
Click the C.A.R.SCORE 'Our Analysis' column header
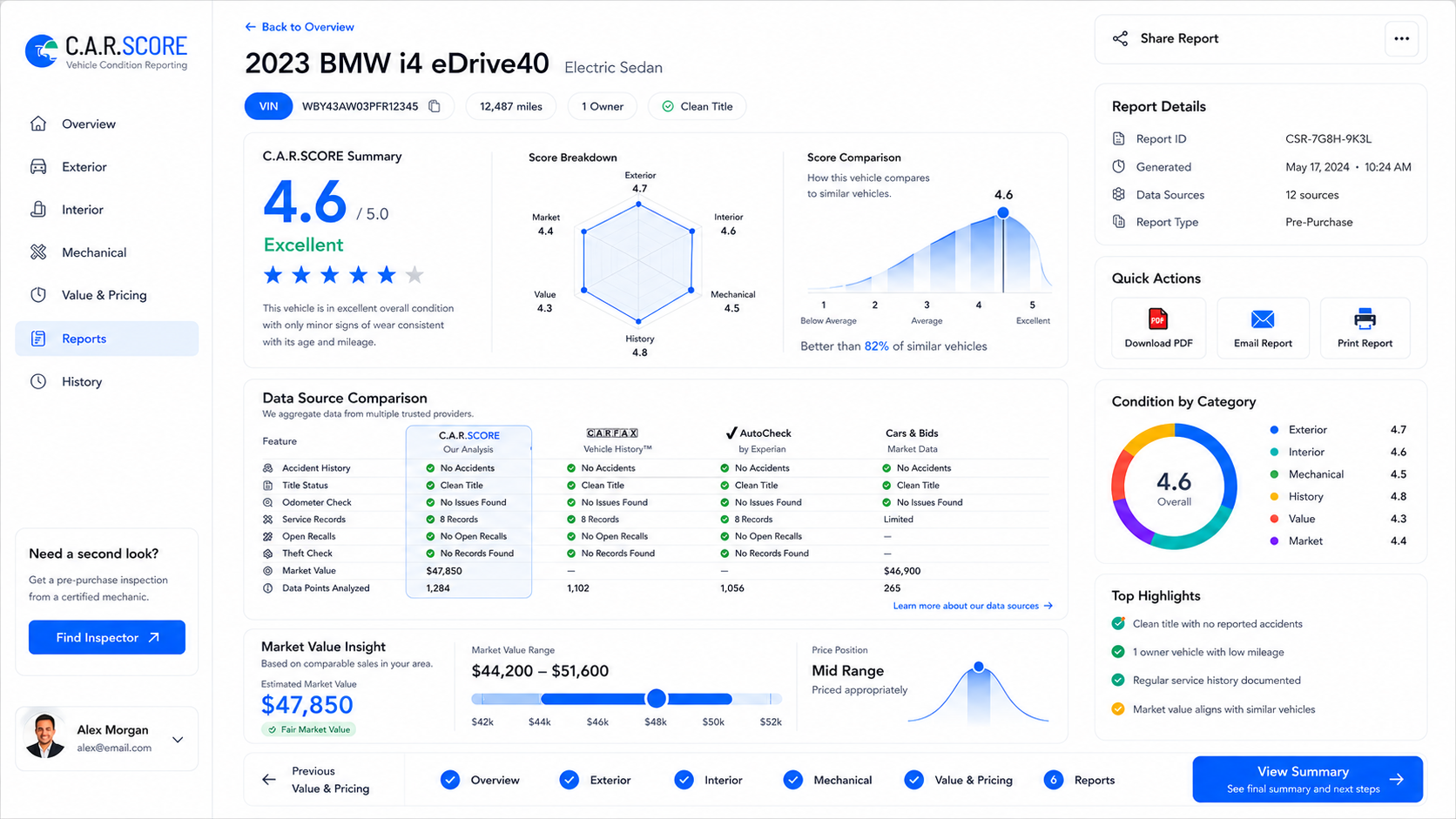click(468, 441)
